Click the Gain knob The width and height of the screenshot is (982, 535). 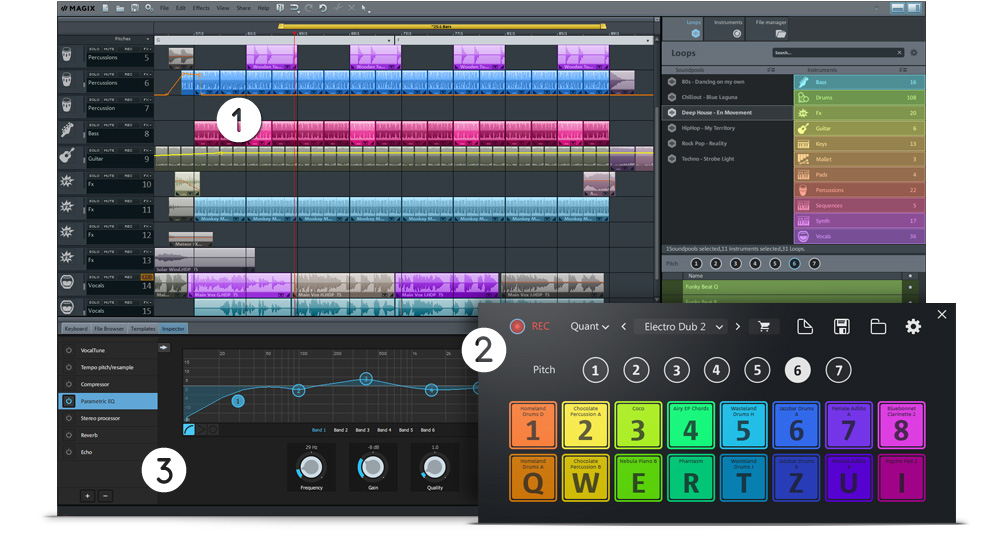pyautogui.click(x=373, y=467)
